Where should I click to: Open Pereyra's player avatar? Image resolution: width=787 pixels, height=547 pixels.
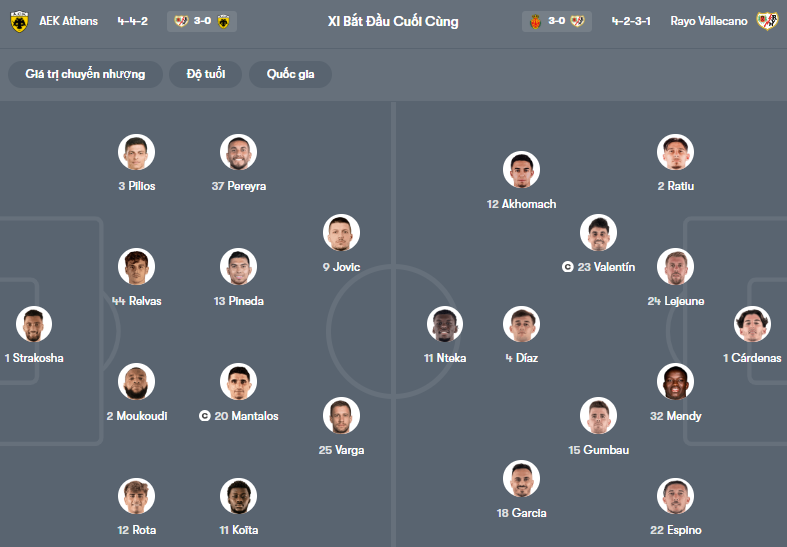tap(239, 152)
